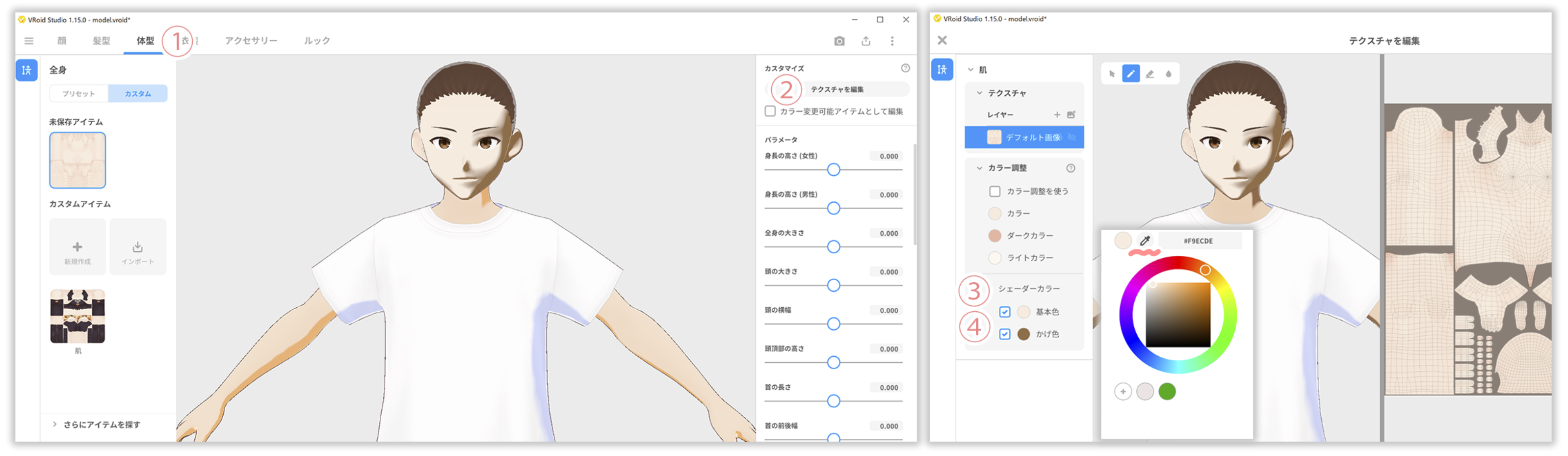This screenshot has height=456, width=1568.
Task: Open the camera capture icon
Action: [x=839, y=41]
